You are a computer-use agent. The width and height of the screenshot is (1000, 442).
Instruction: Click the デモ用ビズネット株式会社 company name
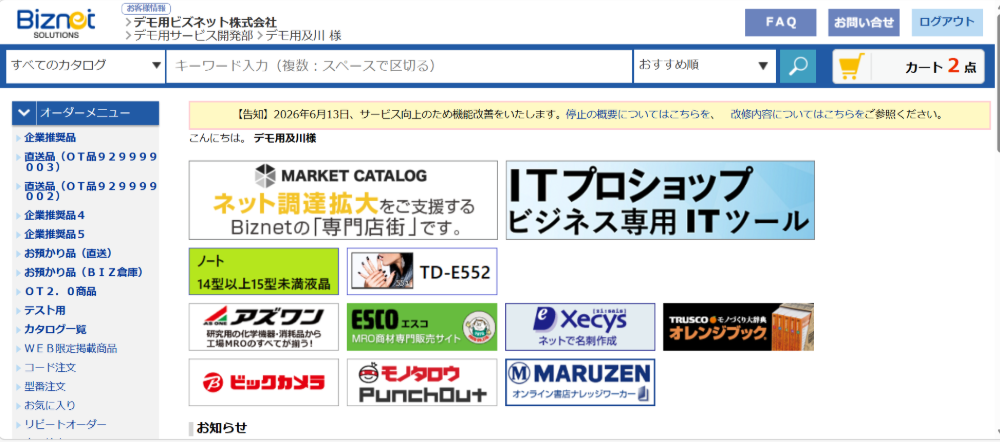coord(205,23)
